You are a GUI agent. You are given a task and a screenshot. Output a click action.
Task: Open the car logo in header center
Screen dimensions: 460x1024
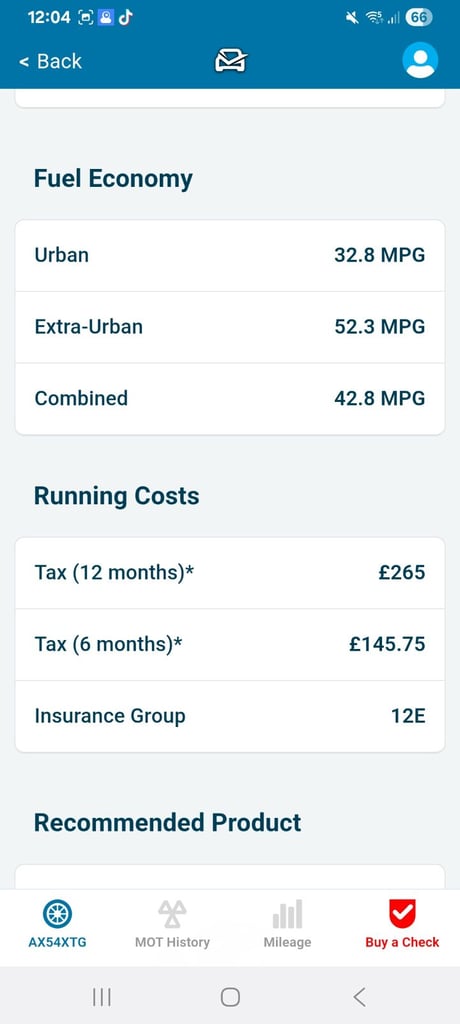click(x=231, y=61)
